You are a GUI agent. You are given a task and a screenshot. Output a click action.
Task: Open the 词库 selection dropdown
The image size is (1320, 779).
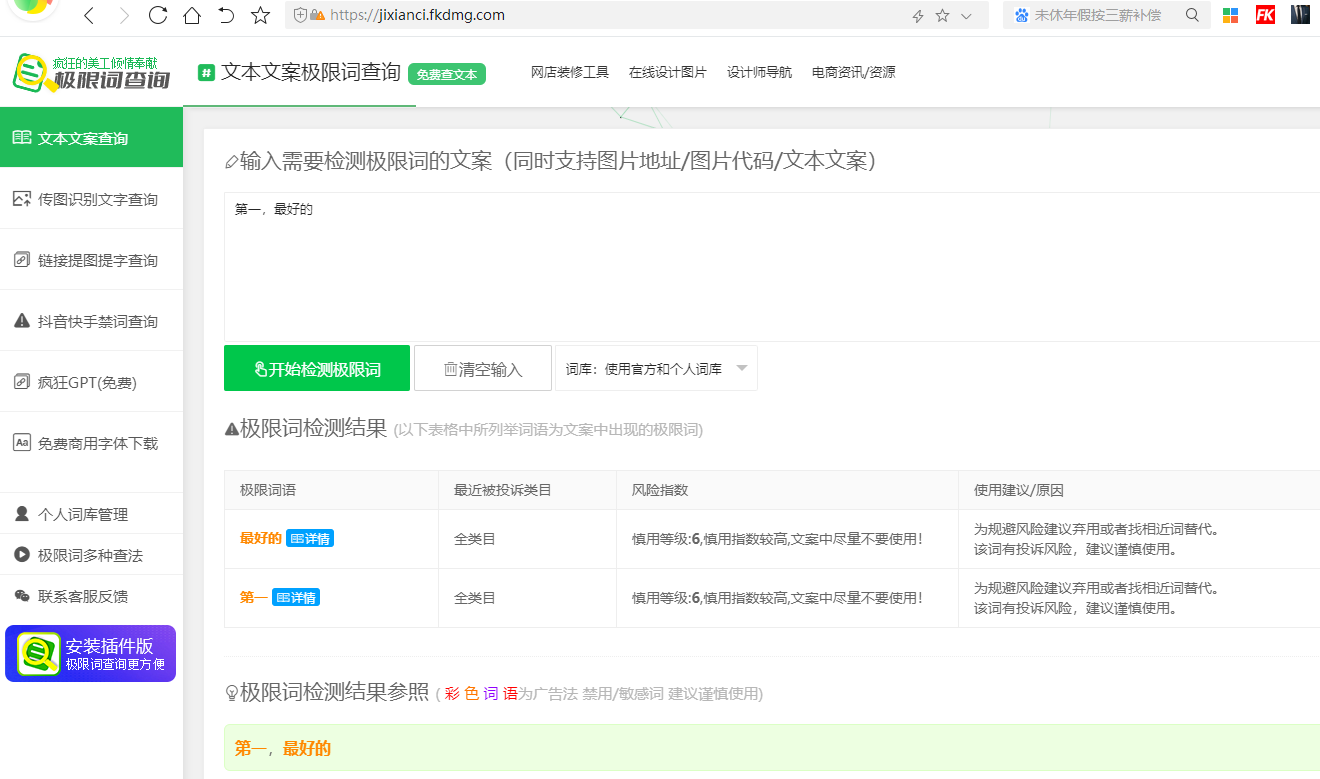(656, 368)
